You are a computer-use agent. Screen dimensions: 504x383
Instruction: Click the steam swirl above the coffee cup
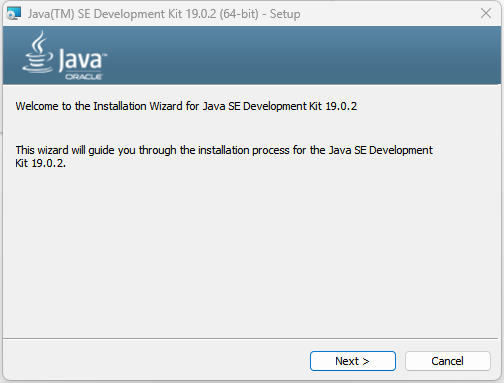39,41
